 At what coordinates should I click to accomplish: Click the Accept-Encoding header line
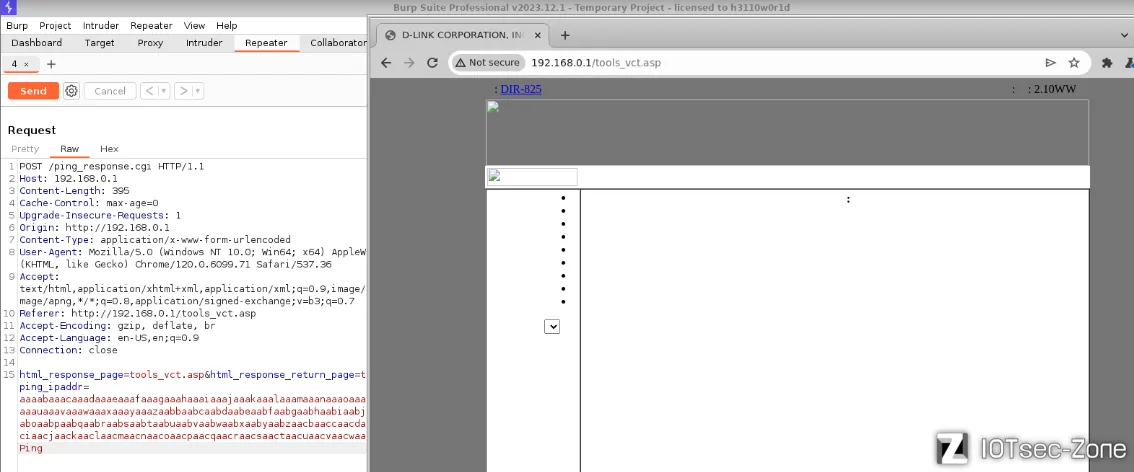117,326
